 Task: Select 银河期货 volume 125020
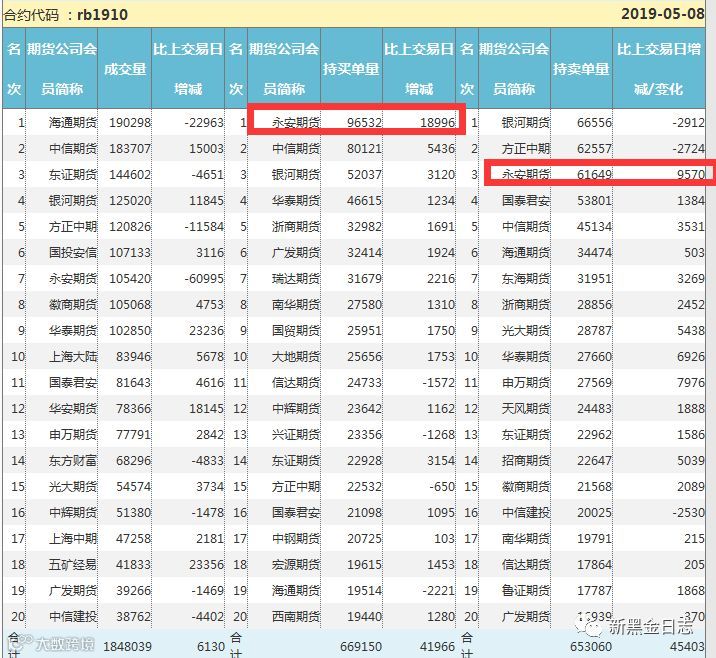(x=130, y=200)
